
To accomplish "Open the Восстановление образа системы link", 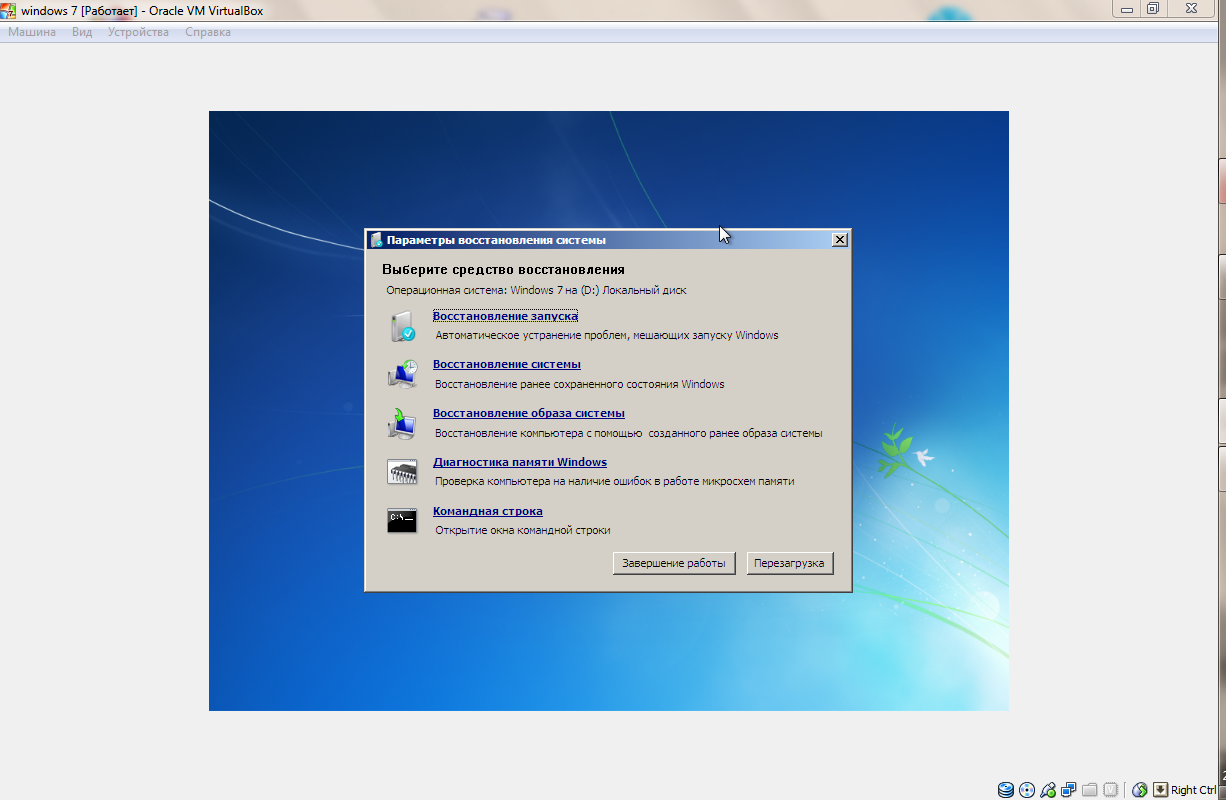I will pos(529,413).
